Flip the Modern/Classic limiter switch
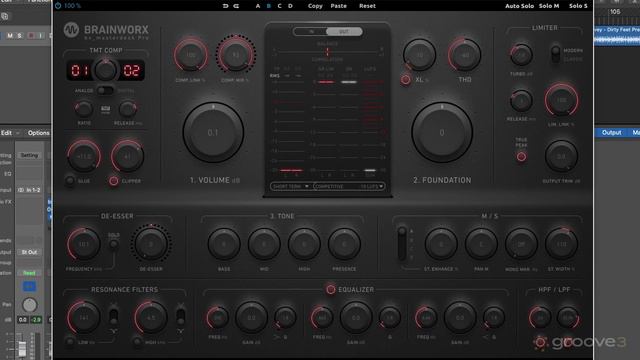 [x=556, y=54]
